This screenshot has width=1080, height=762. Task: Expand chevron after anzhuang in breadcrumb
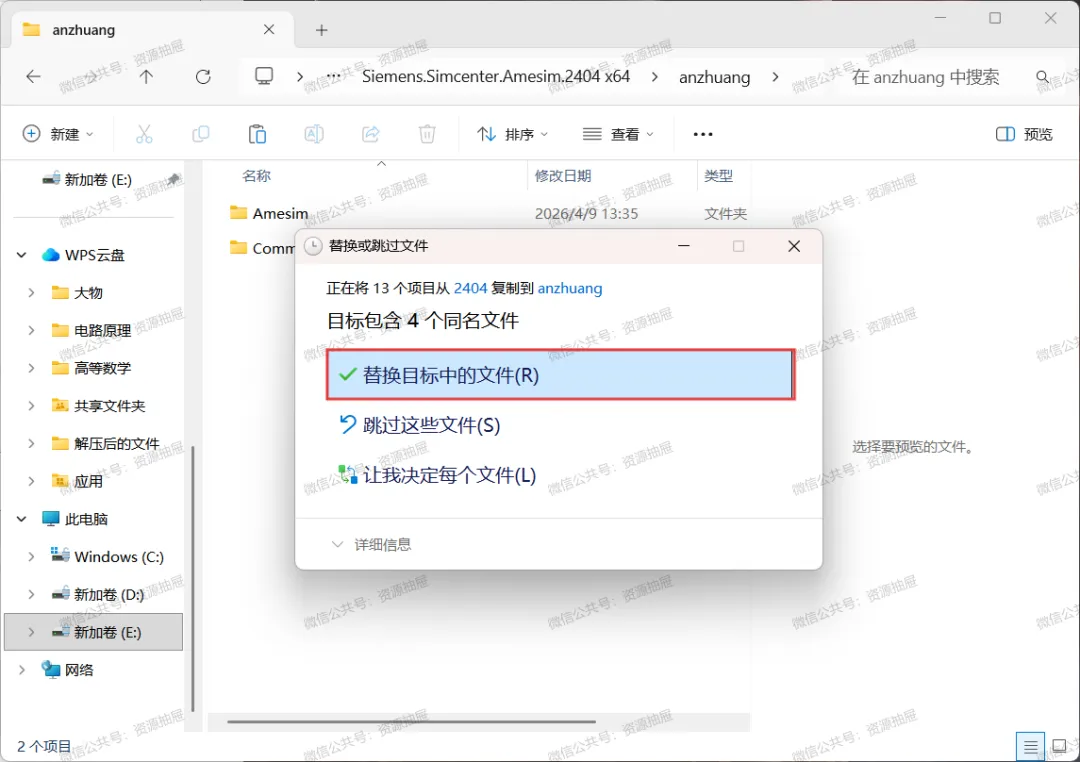[776, 76]
